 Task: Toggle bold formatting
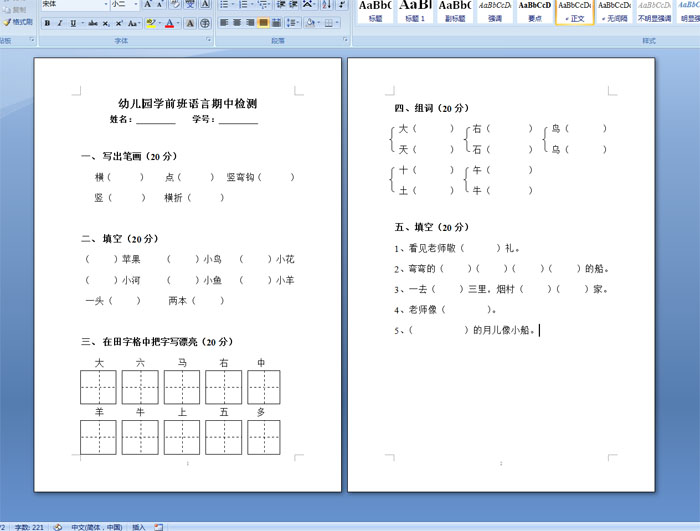pyautogui.click(x=47, y=23)
